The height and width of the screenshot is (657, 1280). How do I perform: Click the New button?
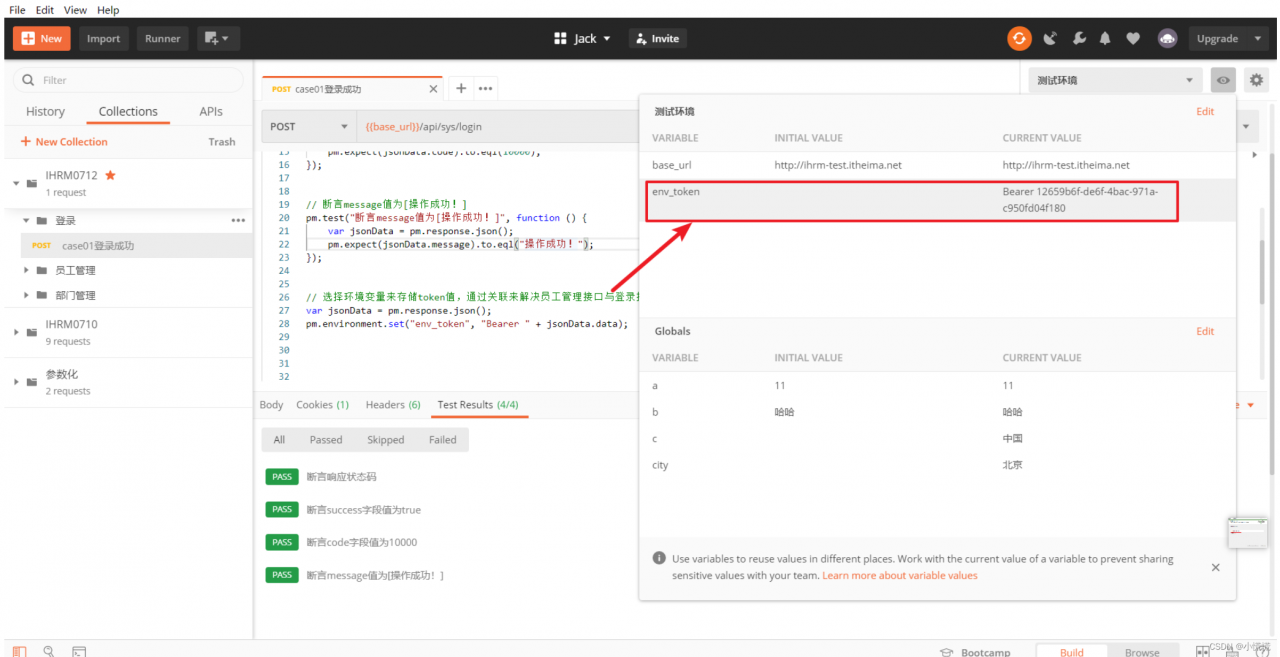pos(41,39)
